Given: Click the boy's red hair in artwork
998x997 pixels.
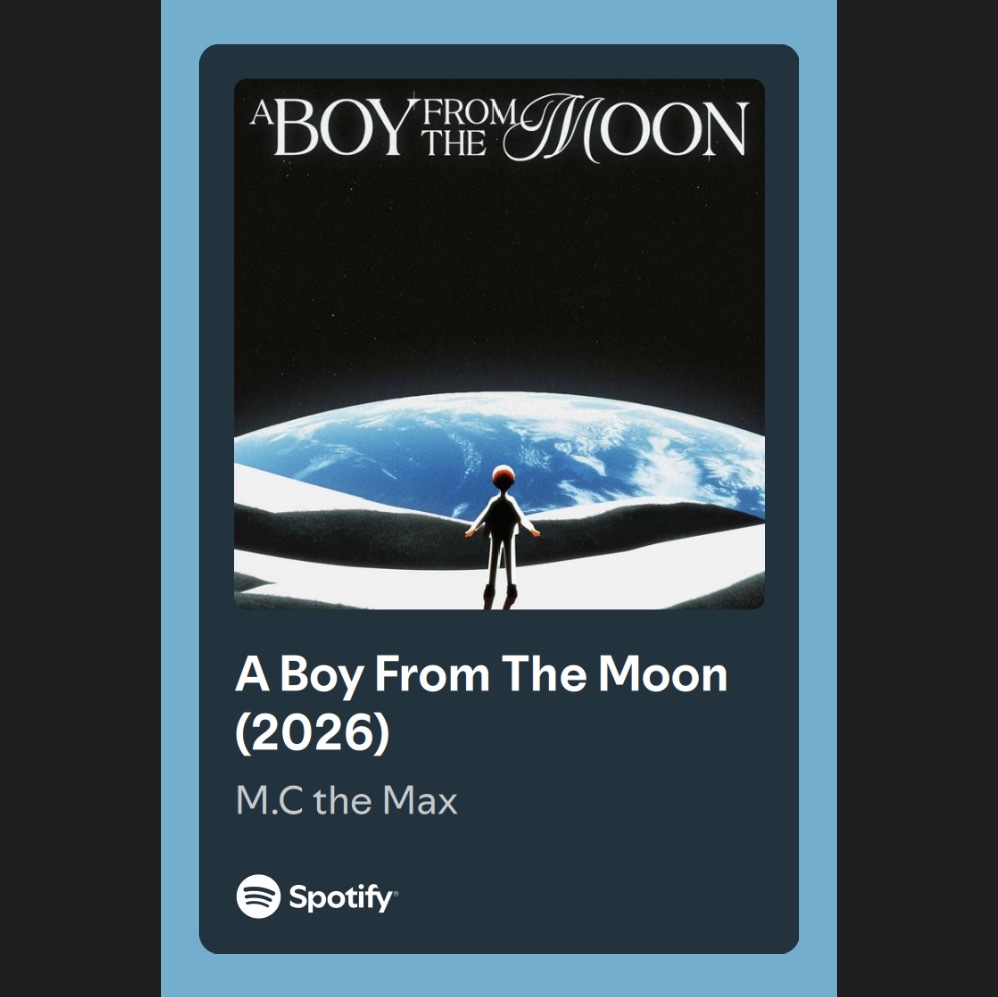Looking at the screenshot, I should point(503,474).
